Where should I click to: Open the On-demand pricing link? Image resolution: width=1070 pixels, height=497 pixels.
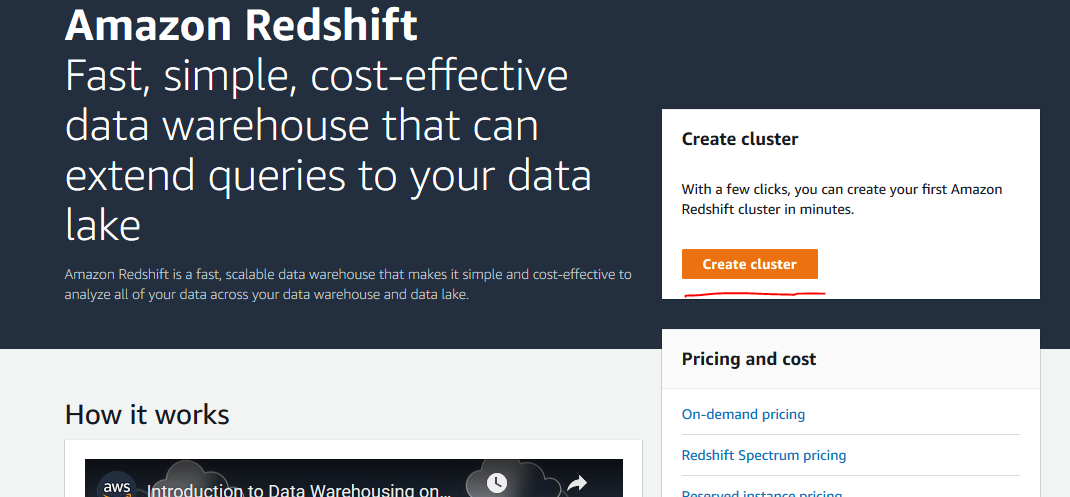coord(743,414)
